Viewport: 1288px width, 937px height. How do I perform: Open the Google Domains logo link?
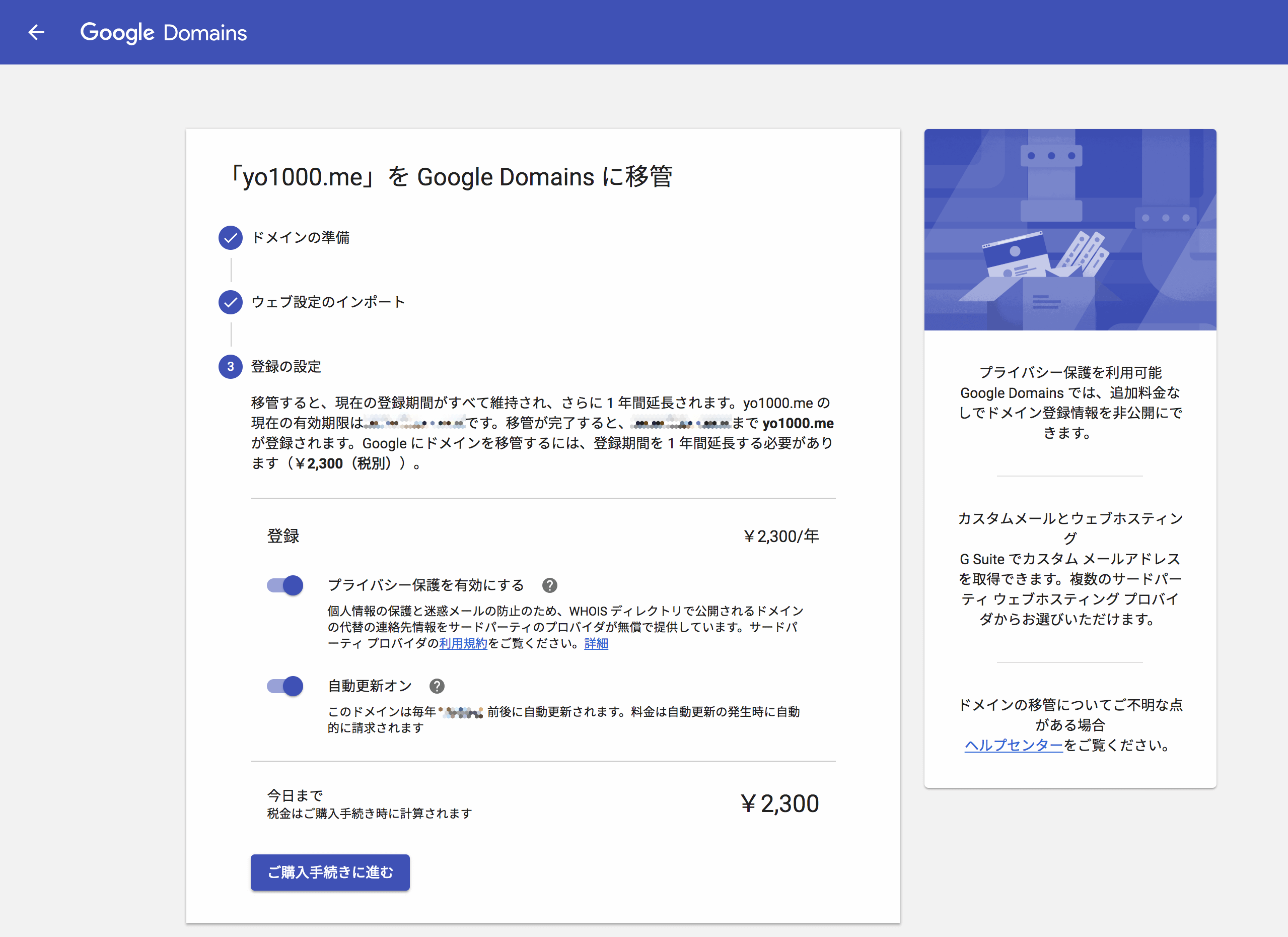click(x=164, y=32)
